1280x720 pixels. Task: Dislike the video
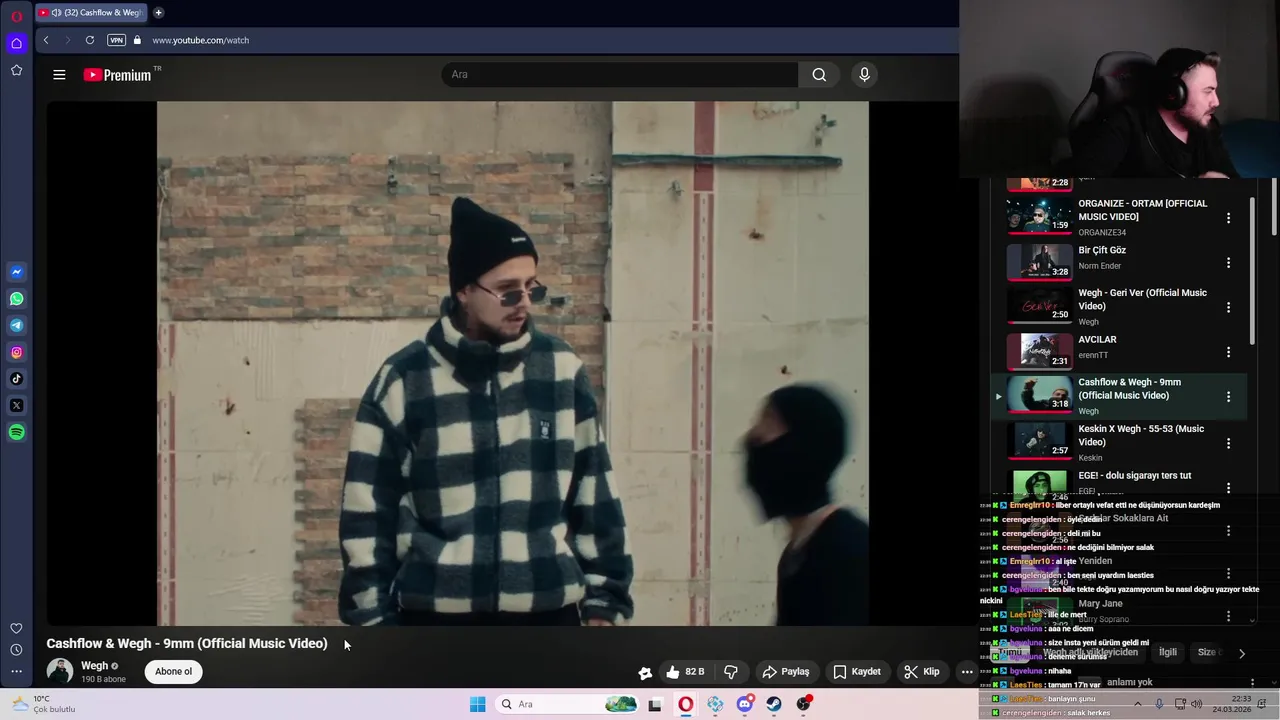(x=731, y=672)
